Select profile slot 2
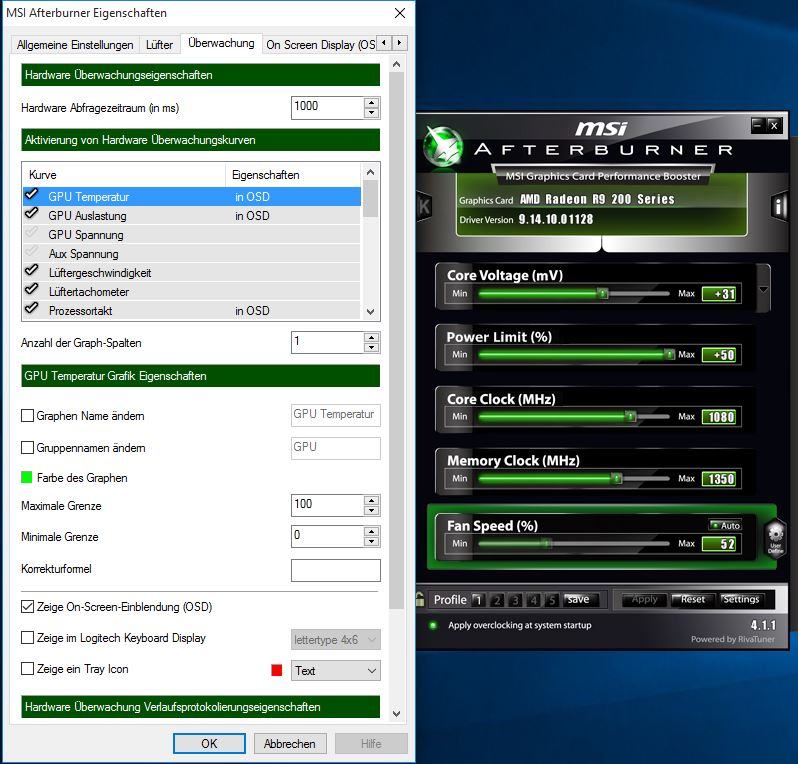798x764 pixels. [497, 600]
